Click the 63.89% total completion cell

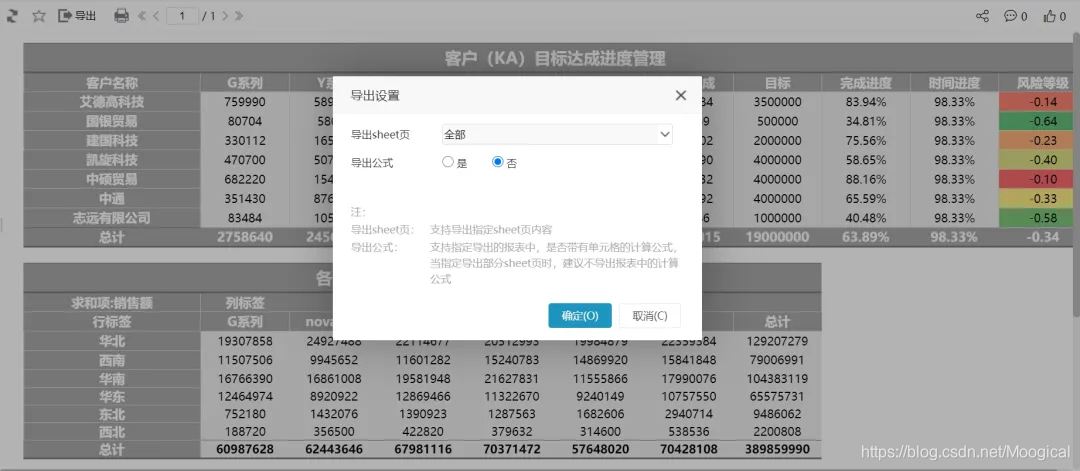click(865, 237)
